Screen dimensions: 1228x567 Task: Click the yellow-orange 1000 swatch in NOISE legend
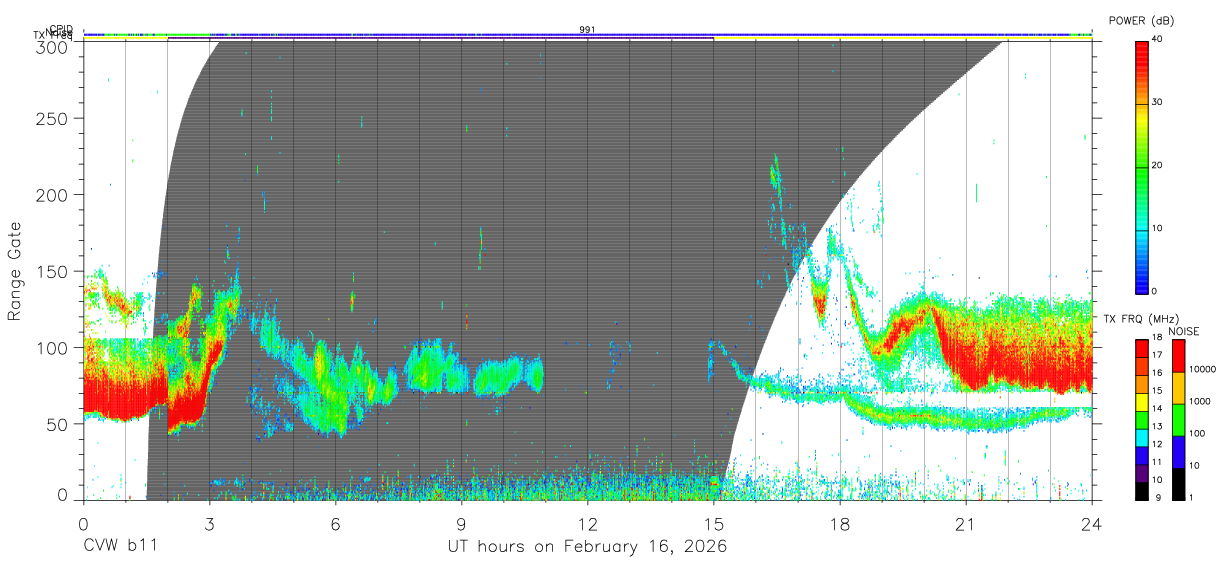(1178, 387)
